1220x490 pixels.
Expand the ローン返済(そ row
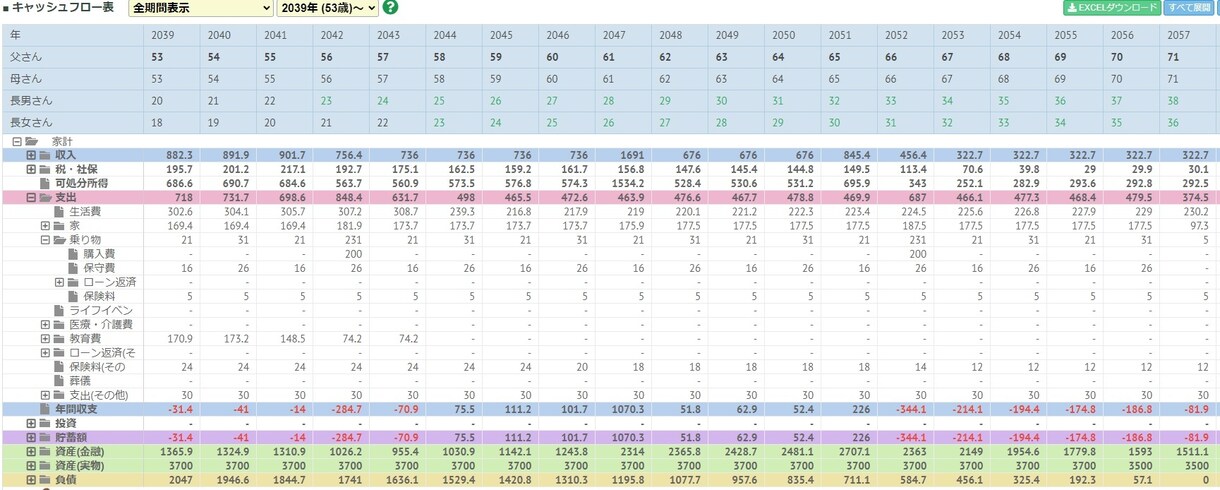tap(45, 353)
